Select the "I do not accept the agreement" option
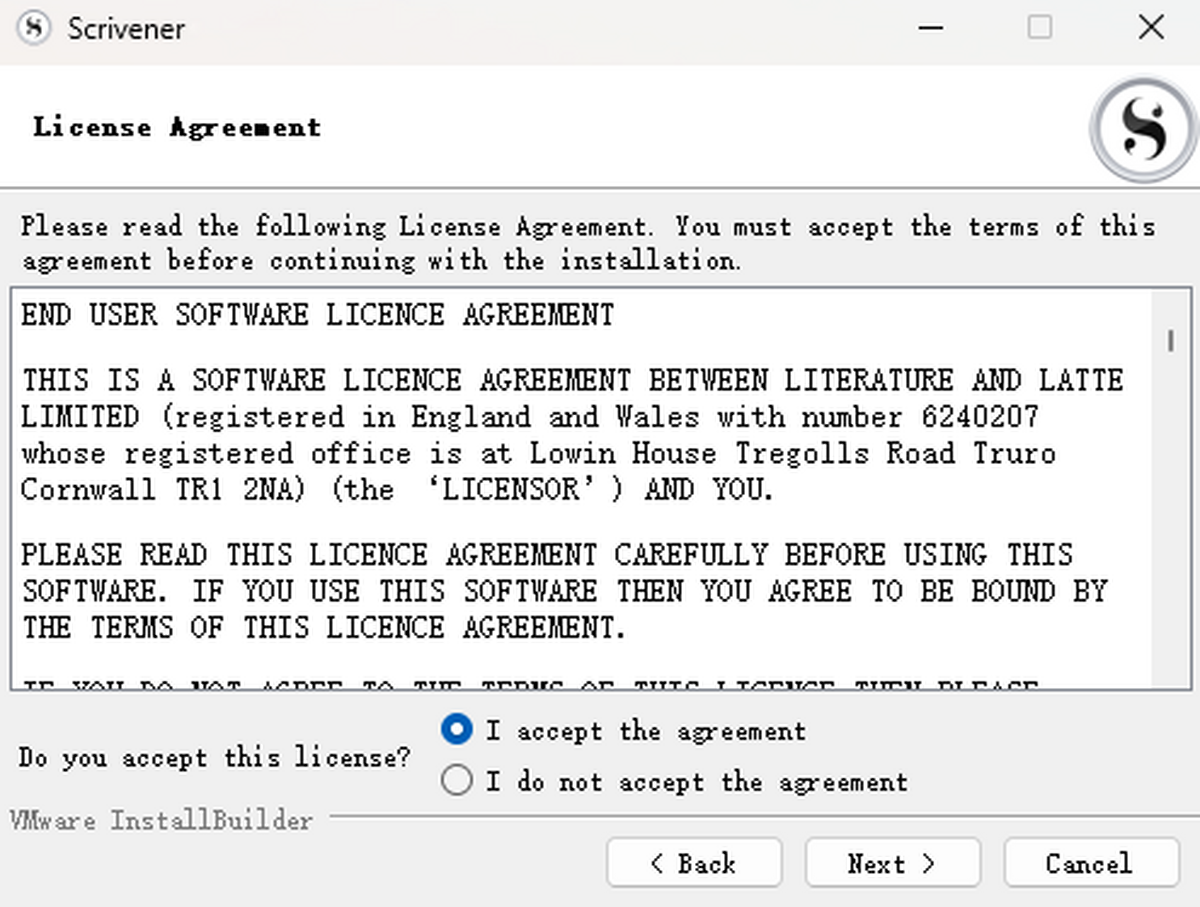The height and width of the screenshot is (907, 1200). click(x=457, y=780)
